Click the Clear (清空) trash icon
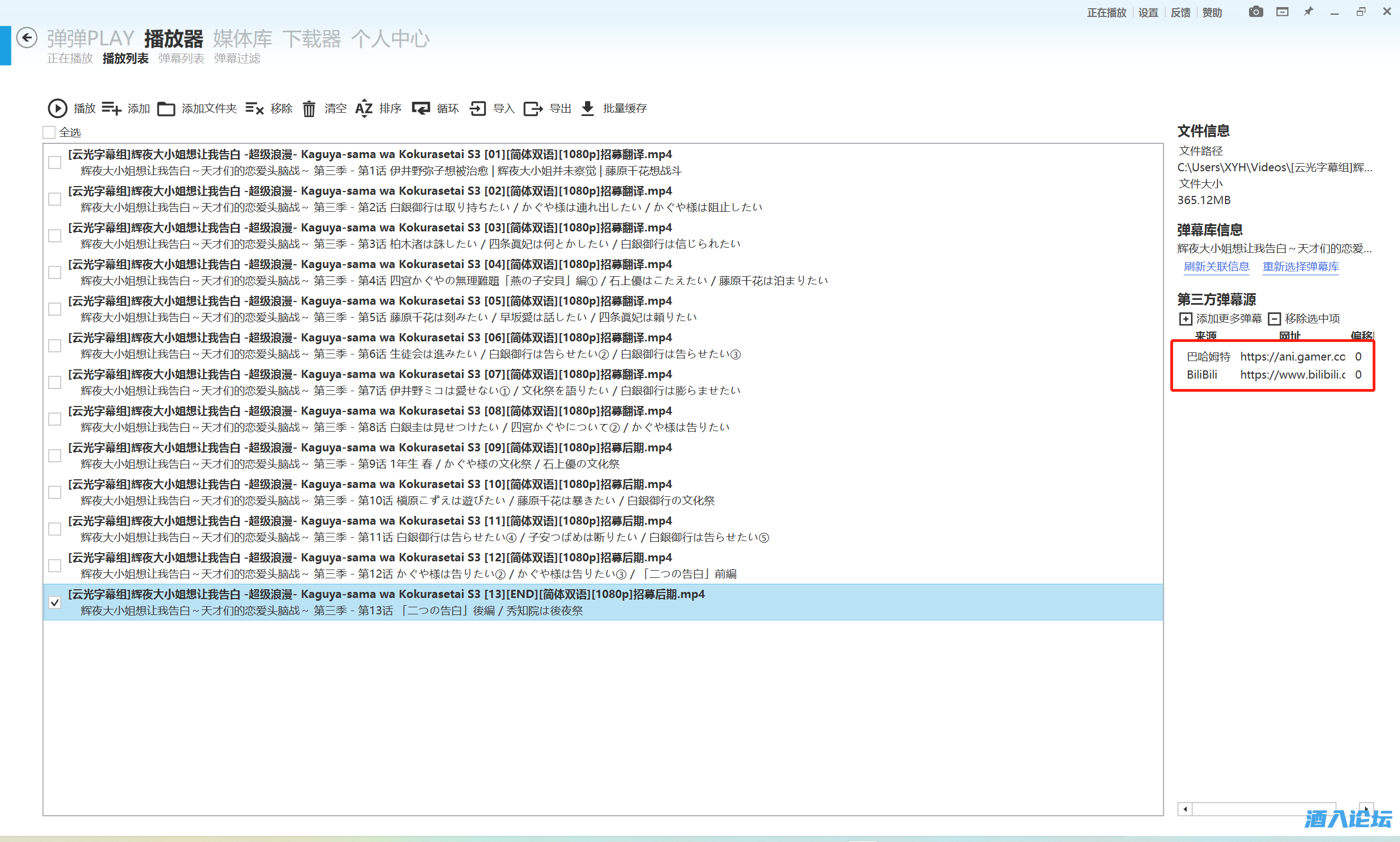The height and width of the screenshot is (842, 1400). 309,108
